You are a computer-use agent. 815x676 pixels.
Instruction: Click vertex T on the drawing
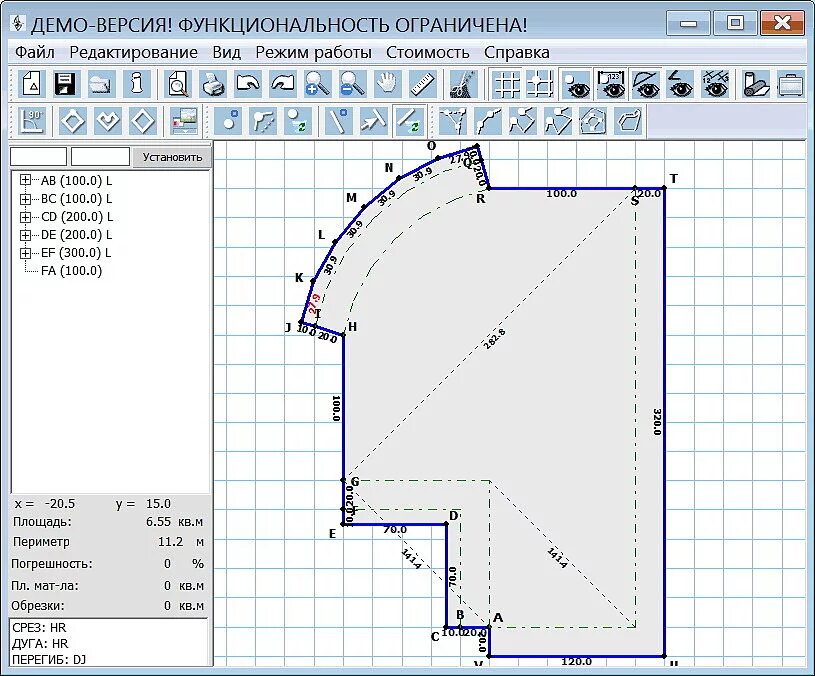click(665, 188)
